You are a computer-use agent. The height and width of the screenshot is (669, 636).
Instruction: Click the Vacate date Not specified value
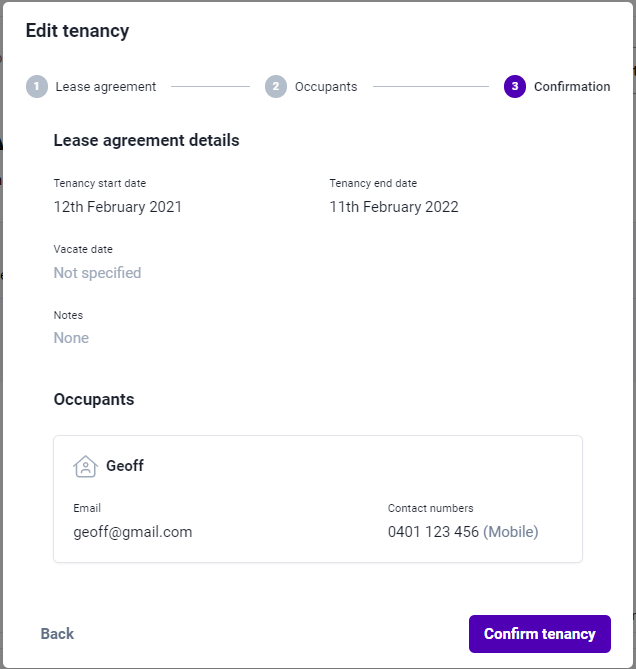tap(97, 273)
